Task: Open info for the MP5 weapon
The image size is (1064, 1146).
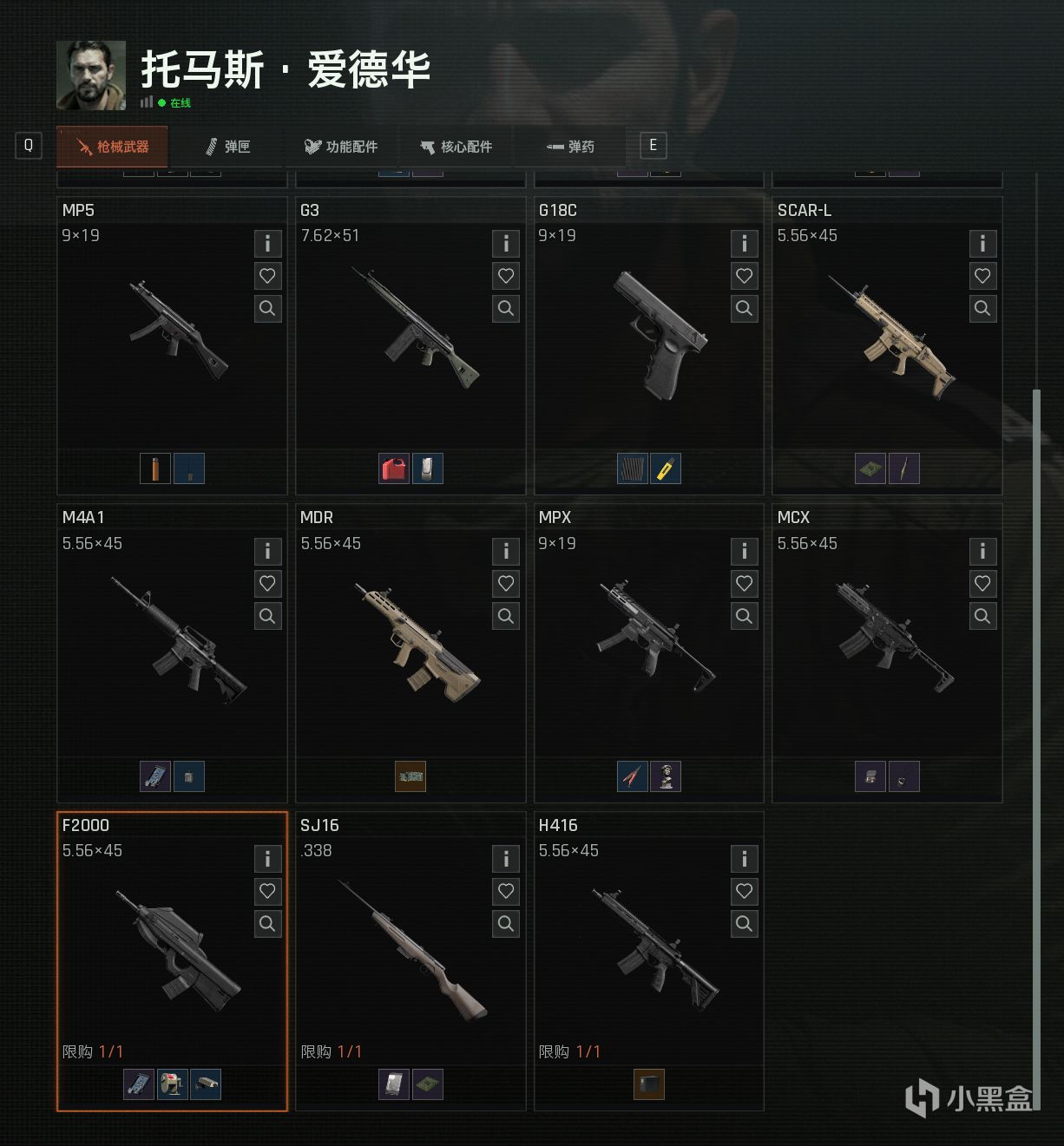Action: (267, 244)
